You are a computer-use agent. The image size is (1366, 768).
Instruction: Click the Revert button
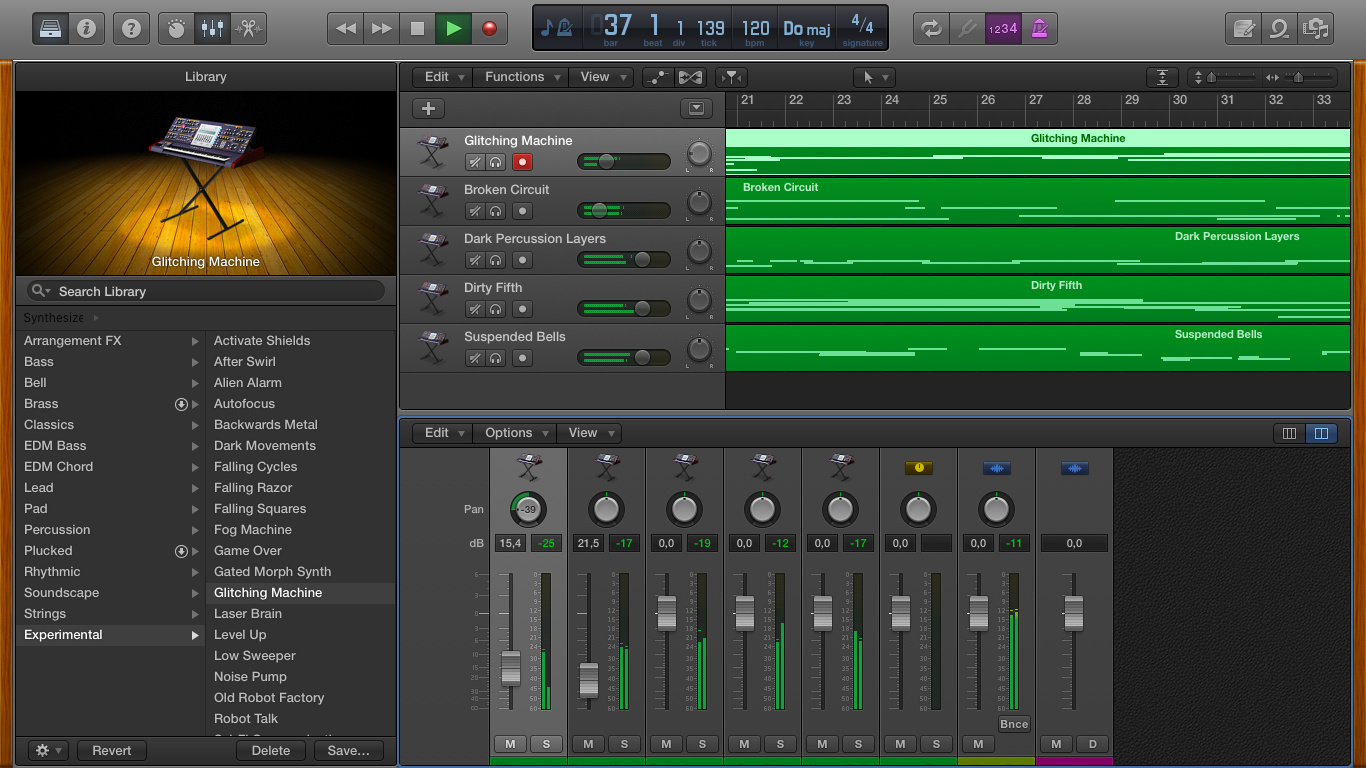[112, 750]
